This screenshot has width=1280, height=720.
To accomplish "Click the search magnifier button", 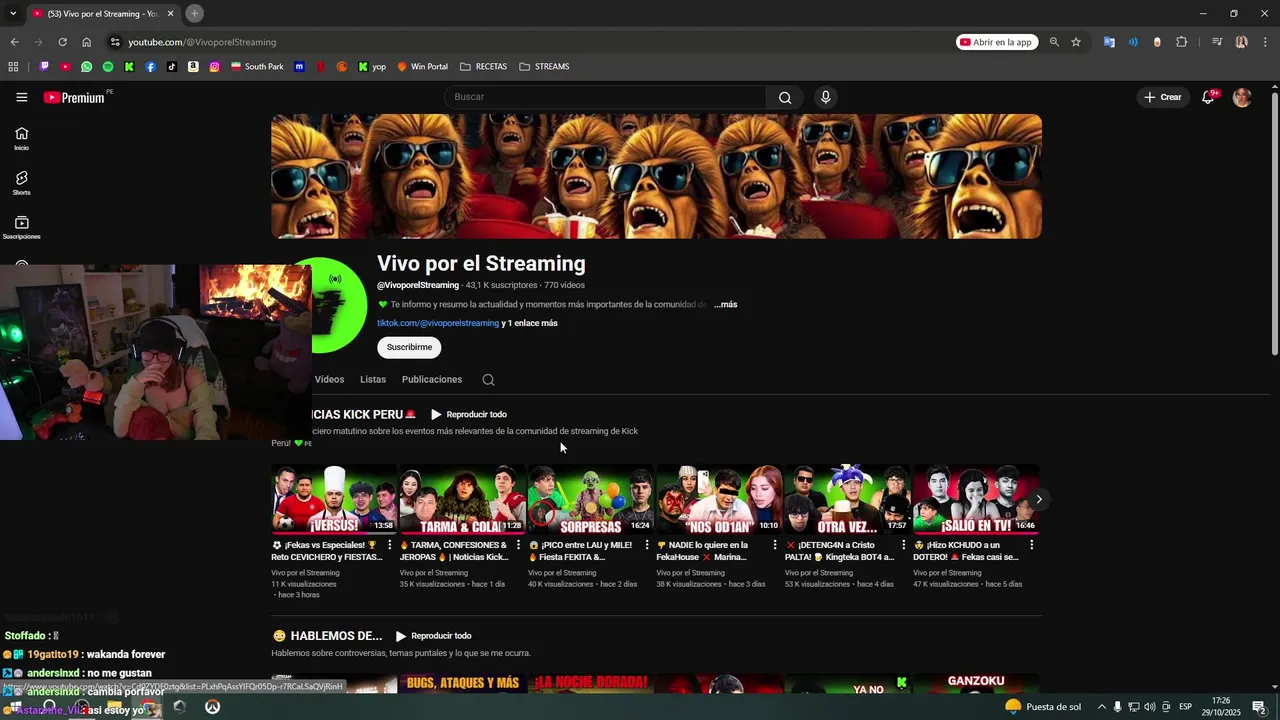I will click(x=785, y=97).
